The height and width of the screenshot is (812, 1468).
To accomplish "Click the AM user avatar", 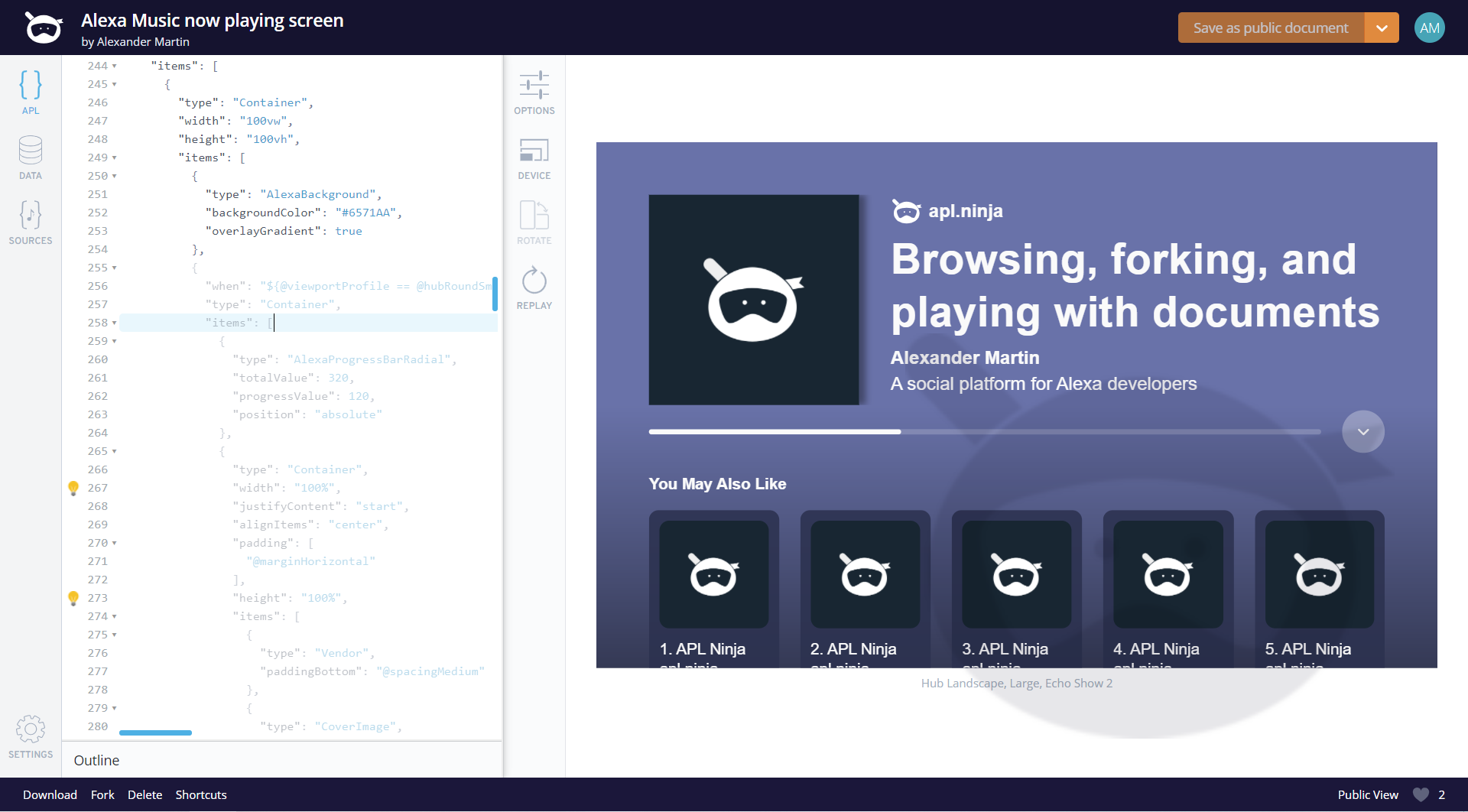I will [x=1429, y=28].
